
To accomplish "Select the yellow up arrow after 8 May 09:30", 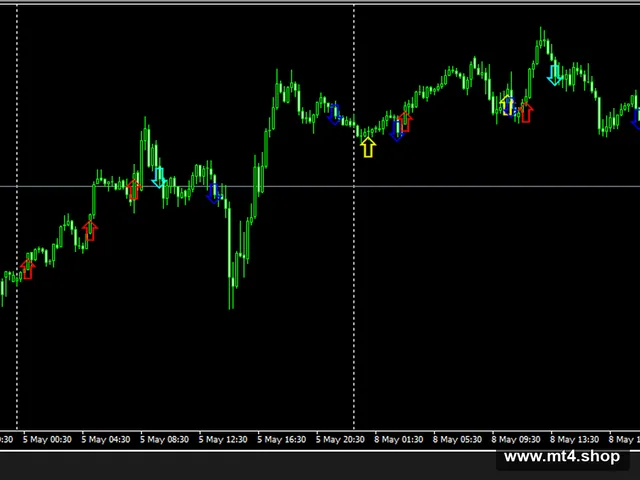I will click(x=507, y=105).
